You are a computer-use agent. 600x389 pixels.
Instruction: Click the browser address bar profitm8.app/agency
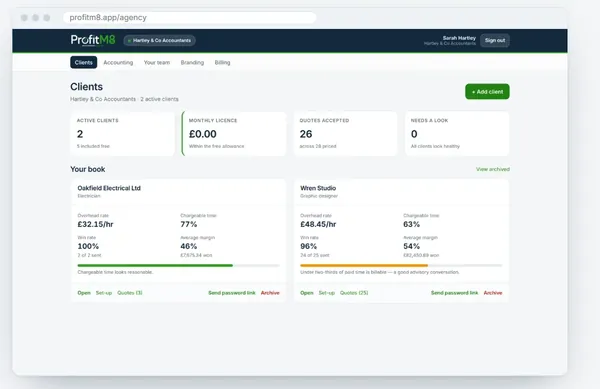(189, 18)
